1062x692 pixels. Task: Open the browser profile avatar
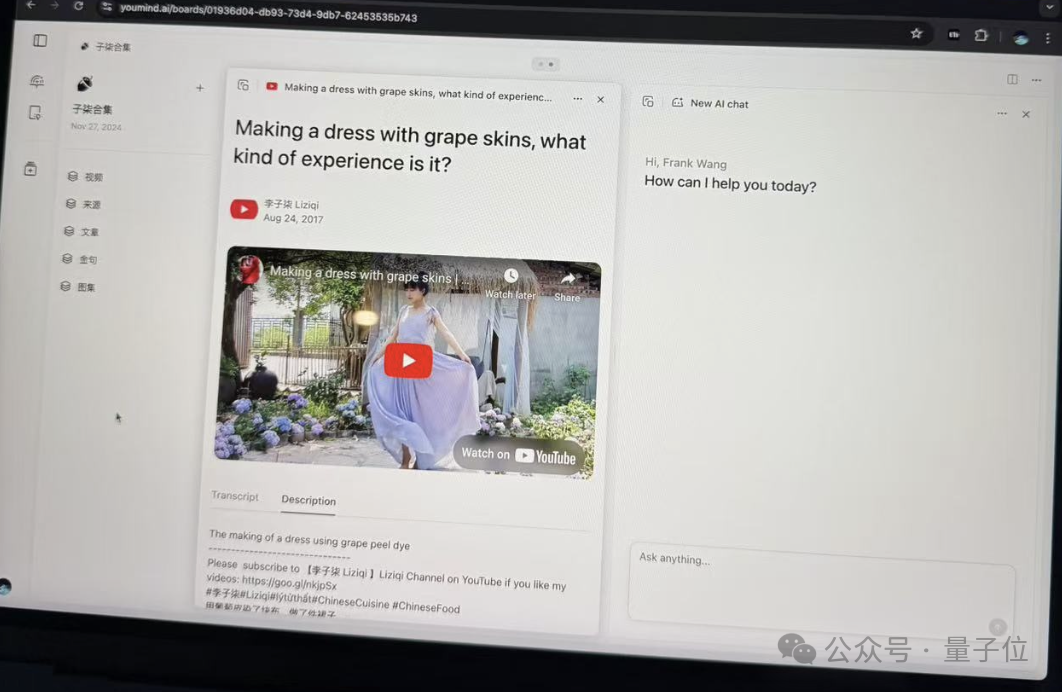(x=1021, y=38)
